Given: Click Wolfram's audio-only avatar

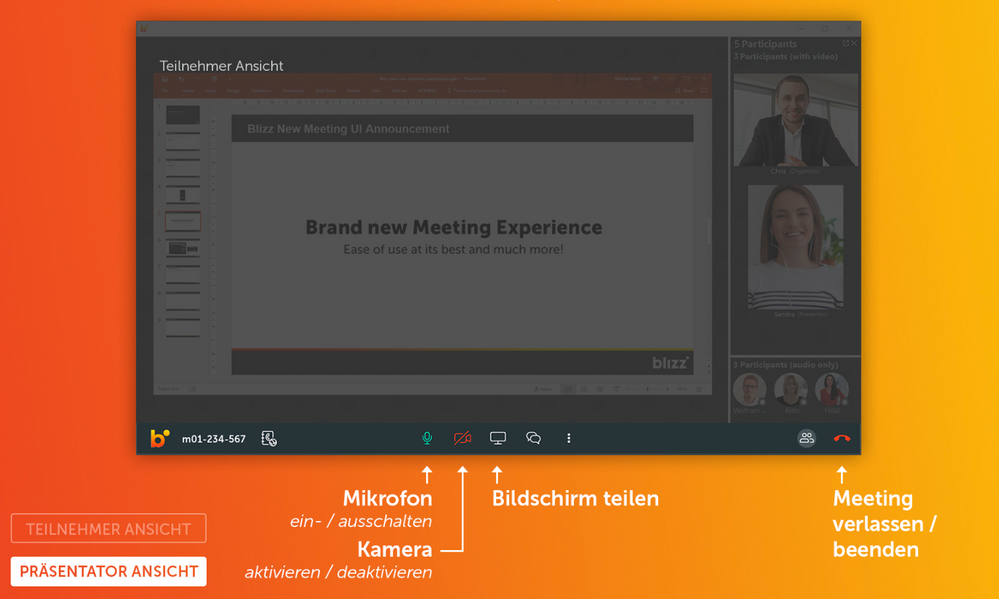Looking at the screenshot, I should click(749, 390).
